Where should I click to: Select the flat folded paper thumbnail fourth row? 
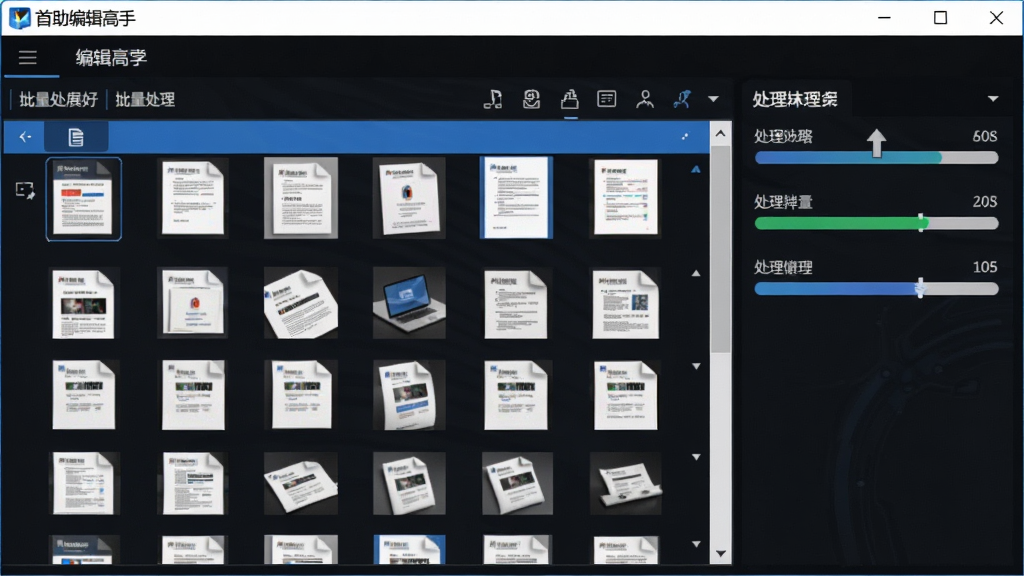(x=626, y=483)
